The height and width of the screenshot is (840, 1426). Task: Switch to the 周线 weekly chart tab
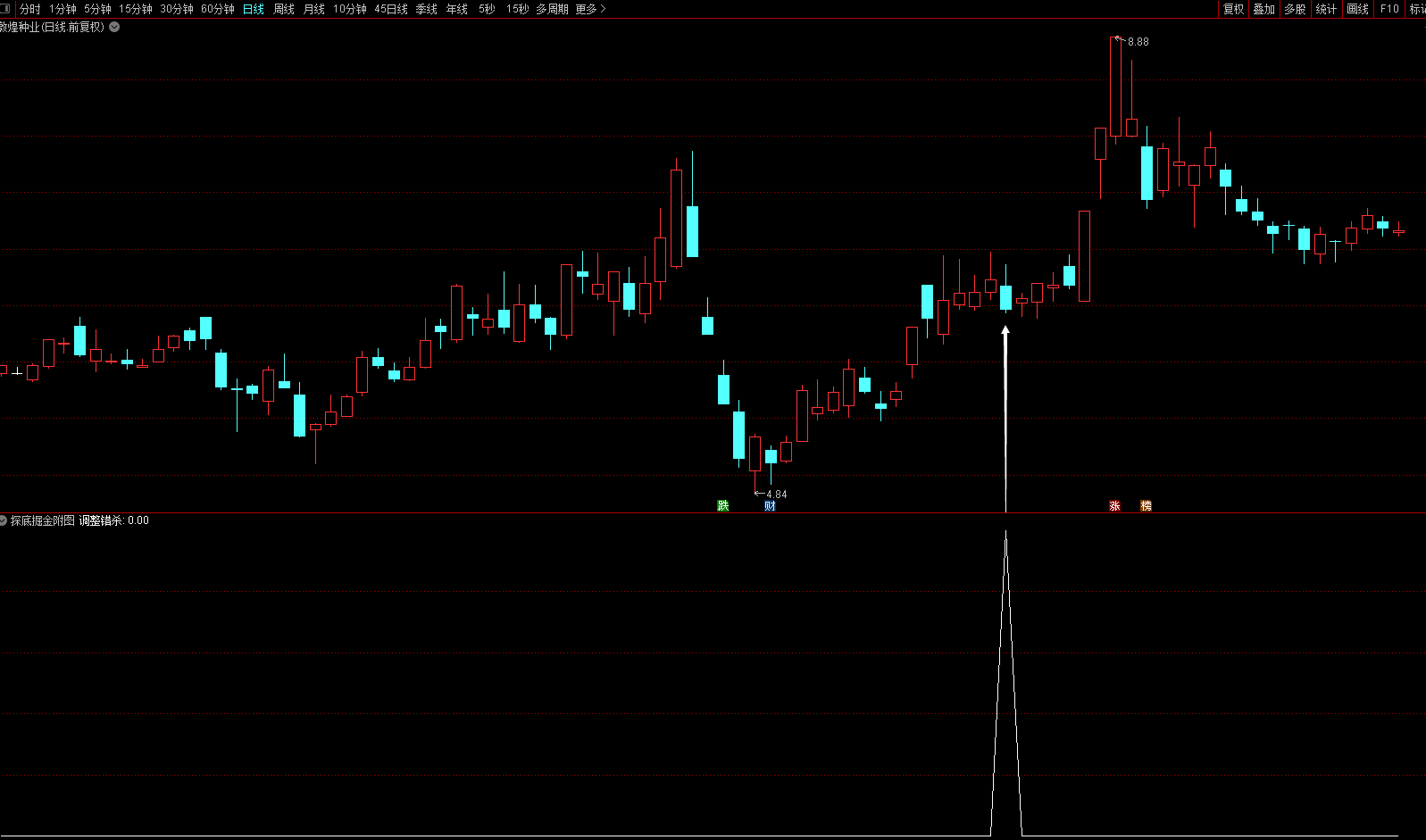284,9
